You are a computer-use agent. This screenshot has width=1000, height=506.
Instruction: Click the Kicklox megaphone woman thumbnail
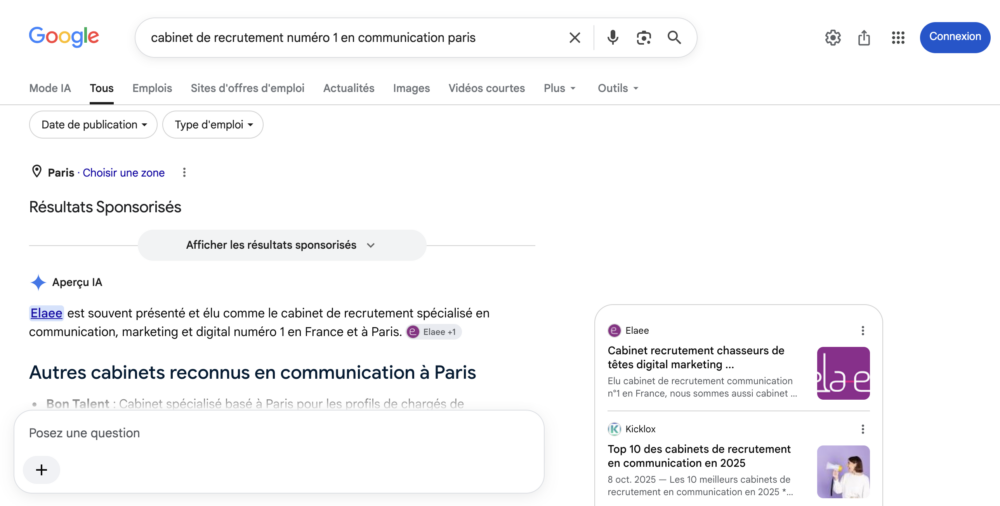(x=843, y=472)
